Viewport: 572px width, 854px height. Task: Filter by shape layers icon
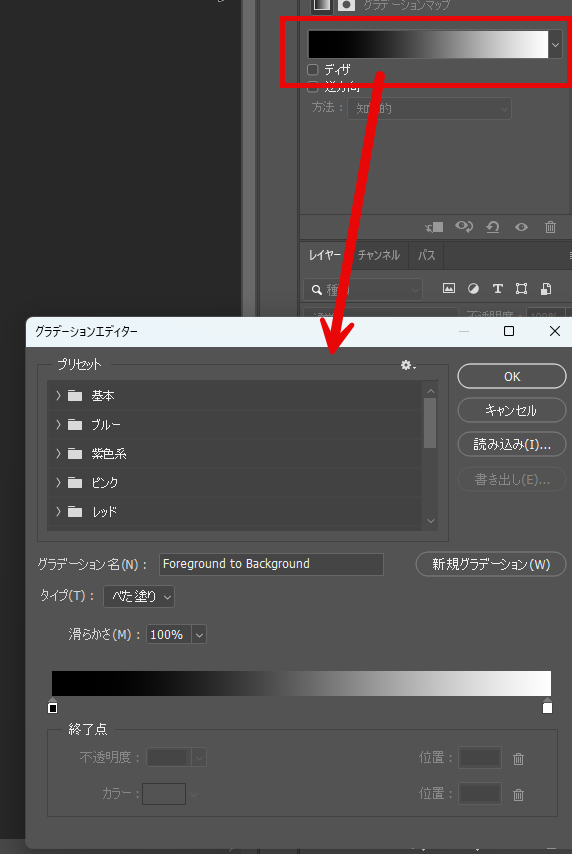pos(521,289)
